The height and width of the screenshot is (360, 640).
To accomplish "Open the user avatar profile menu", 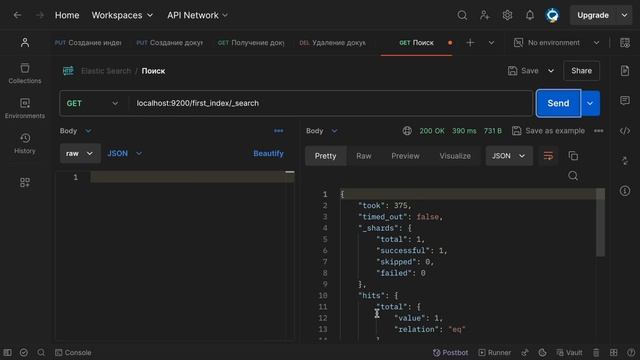I will click(552, 15).
